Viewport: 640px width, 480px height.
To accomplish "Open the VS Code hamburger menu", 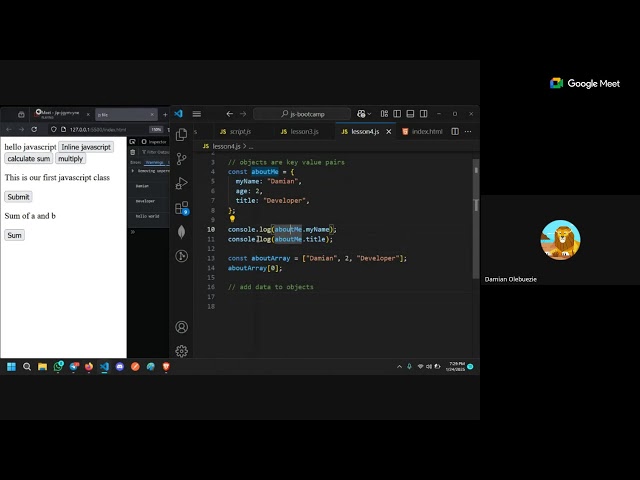I will [197, 114].
